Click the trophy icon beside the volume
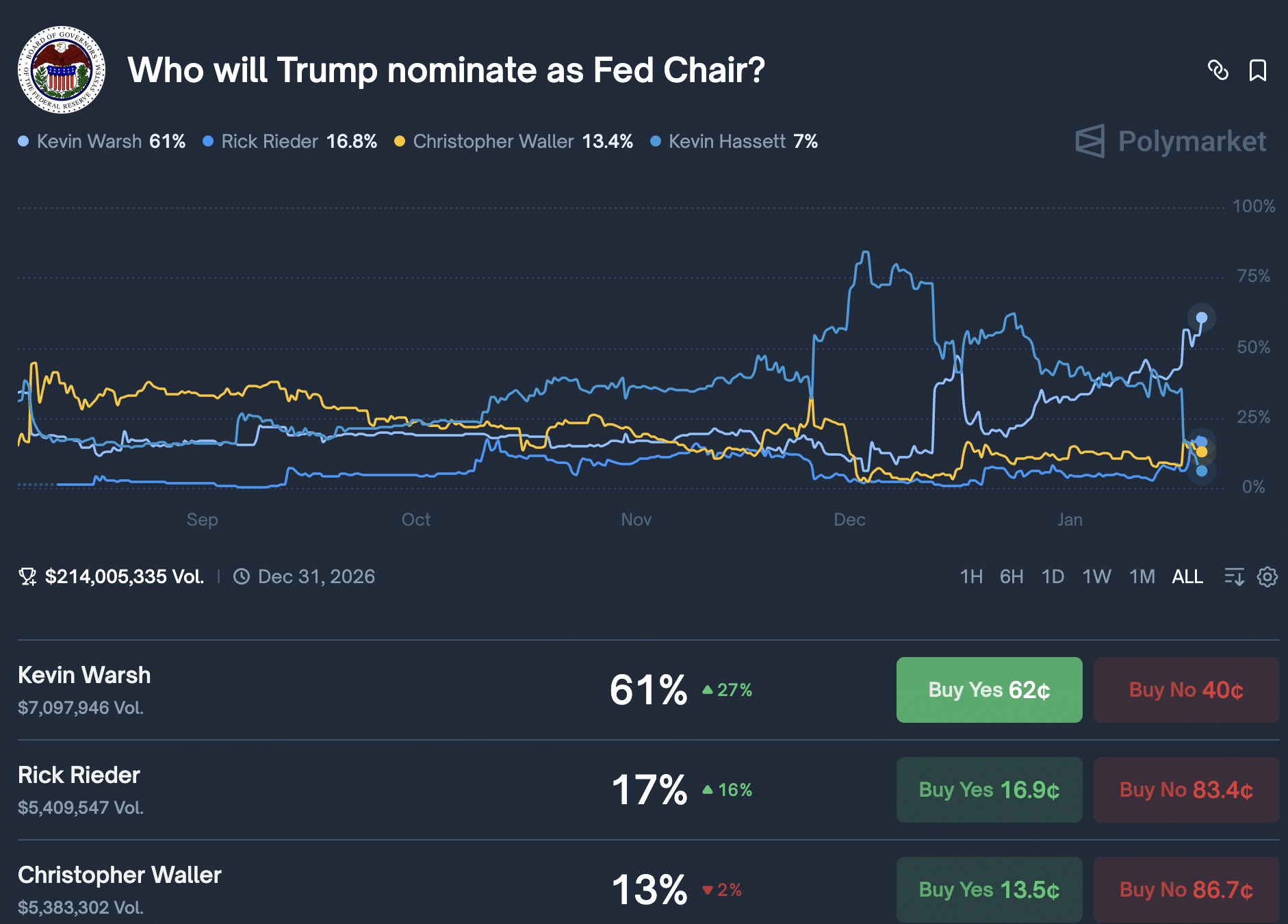 pos(27,577)
